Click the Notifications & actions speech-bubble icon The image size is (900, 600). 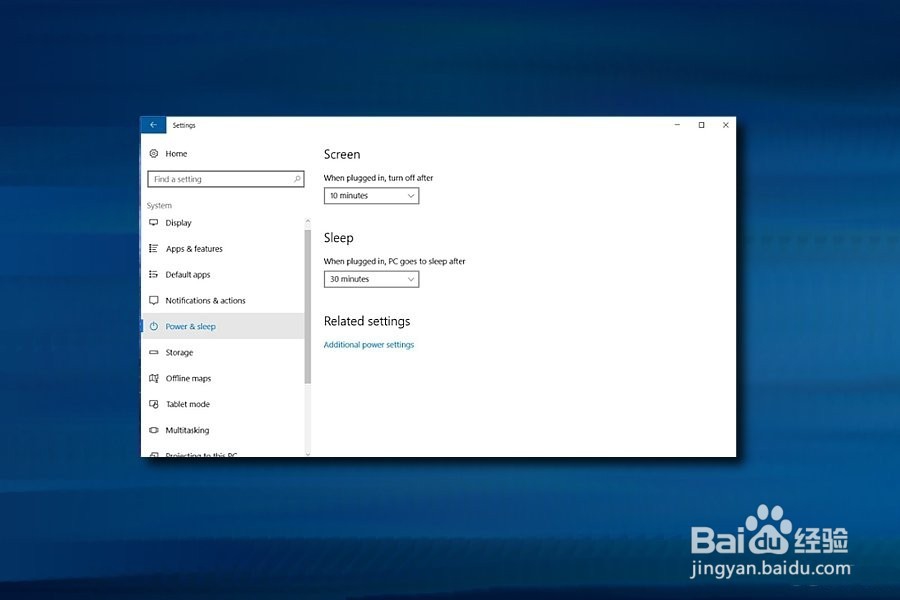point(153,300)
